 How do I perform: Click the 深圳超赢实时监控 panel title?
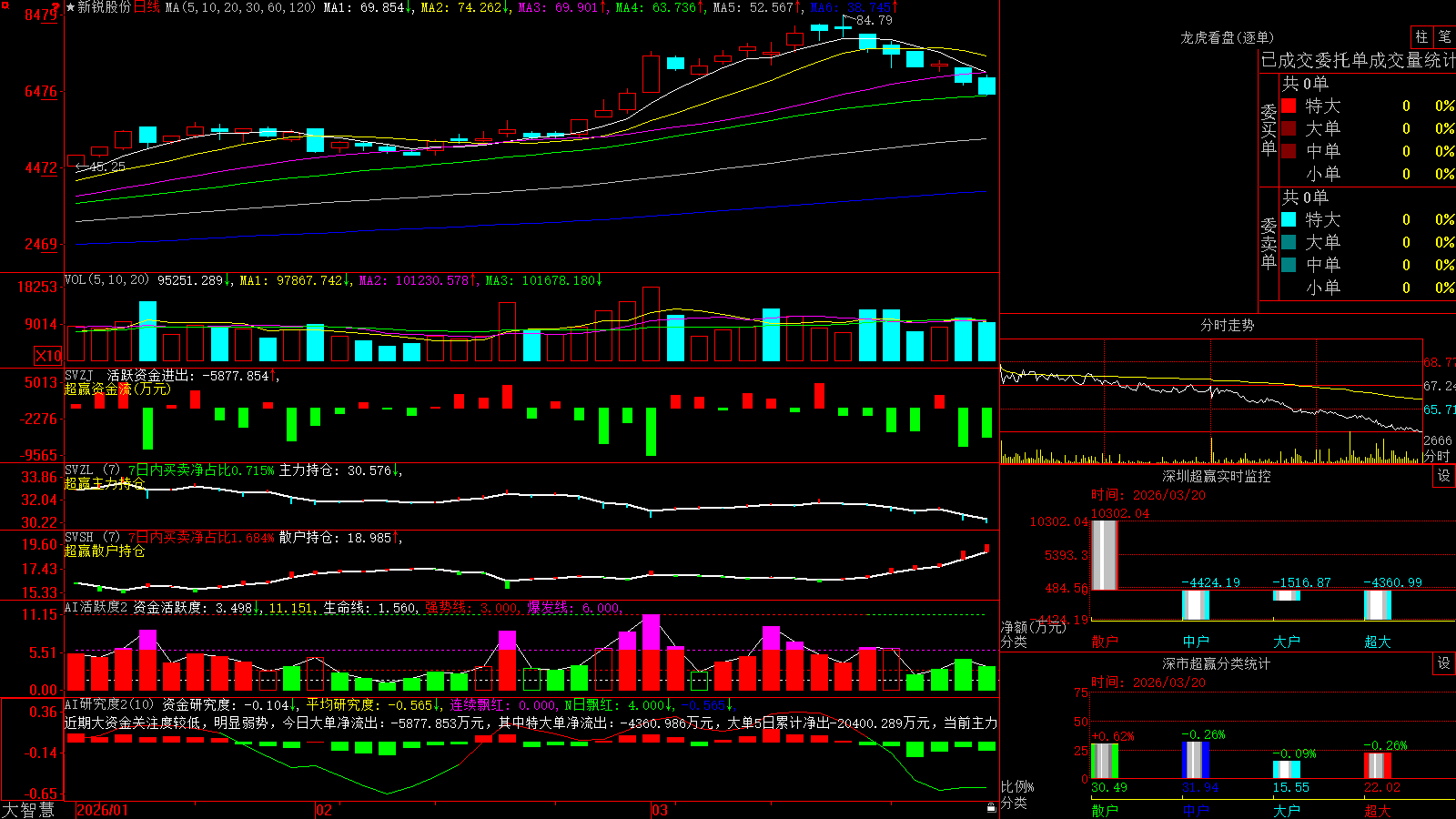[1216, 476]
